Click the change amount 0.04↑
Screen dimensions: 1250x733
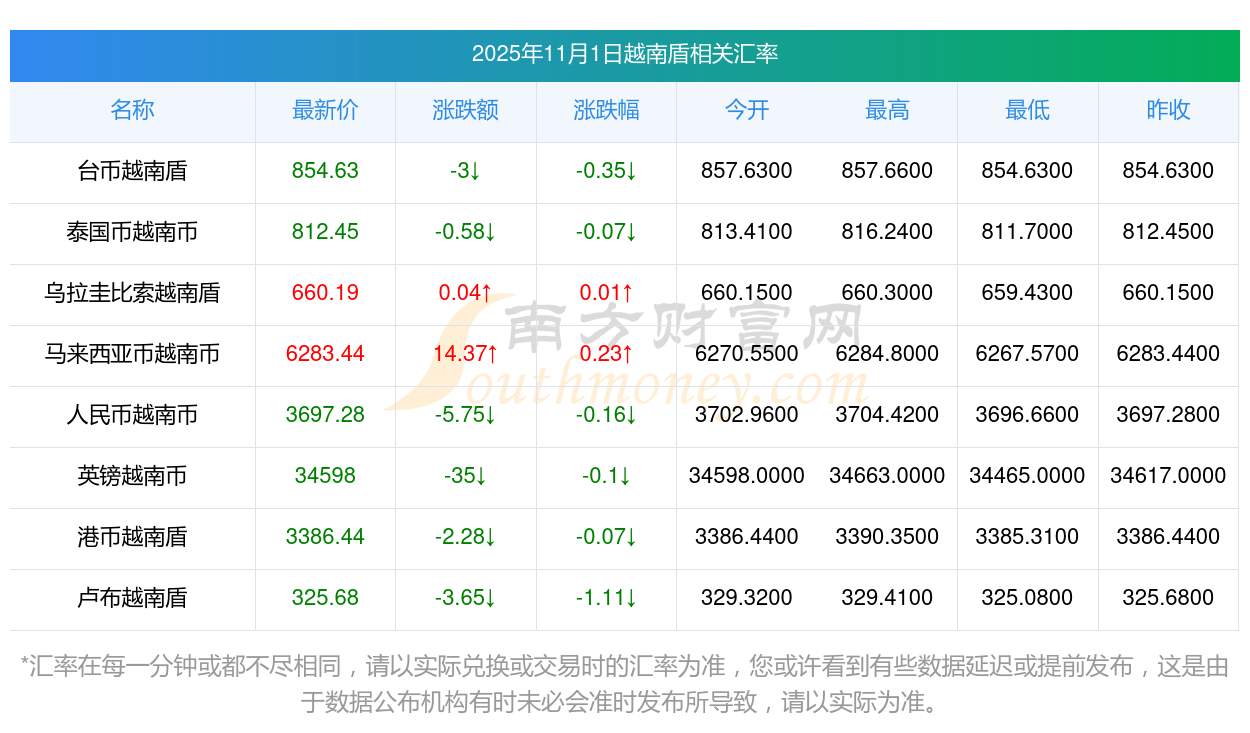click(x=466, y=293)
